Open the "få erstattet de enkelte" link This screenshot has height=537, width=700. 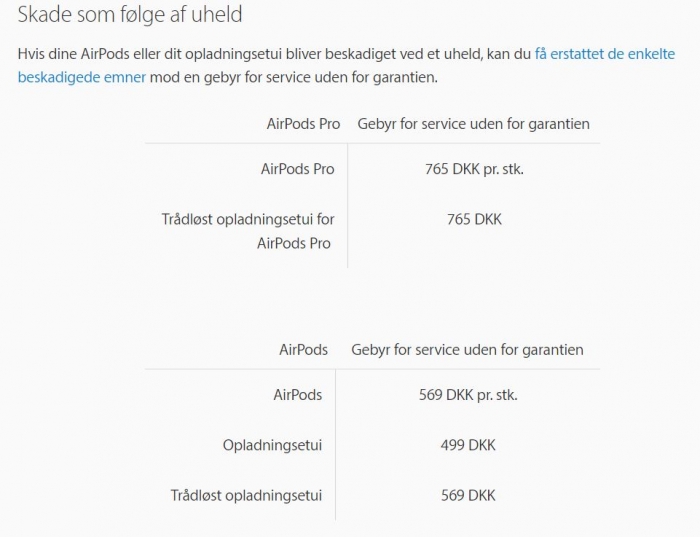605,54
